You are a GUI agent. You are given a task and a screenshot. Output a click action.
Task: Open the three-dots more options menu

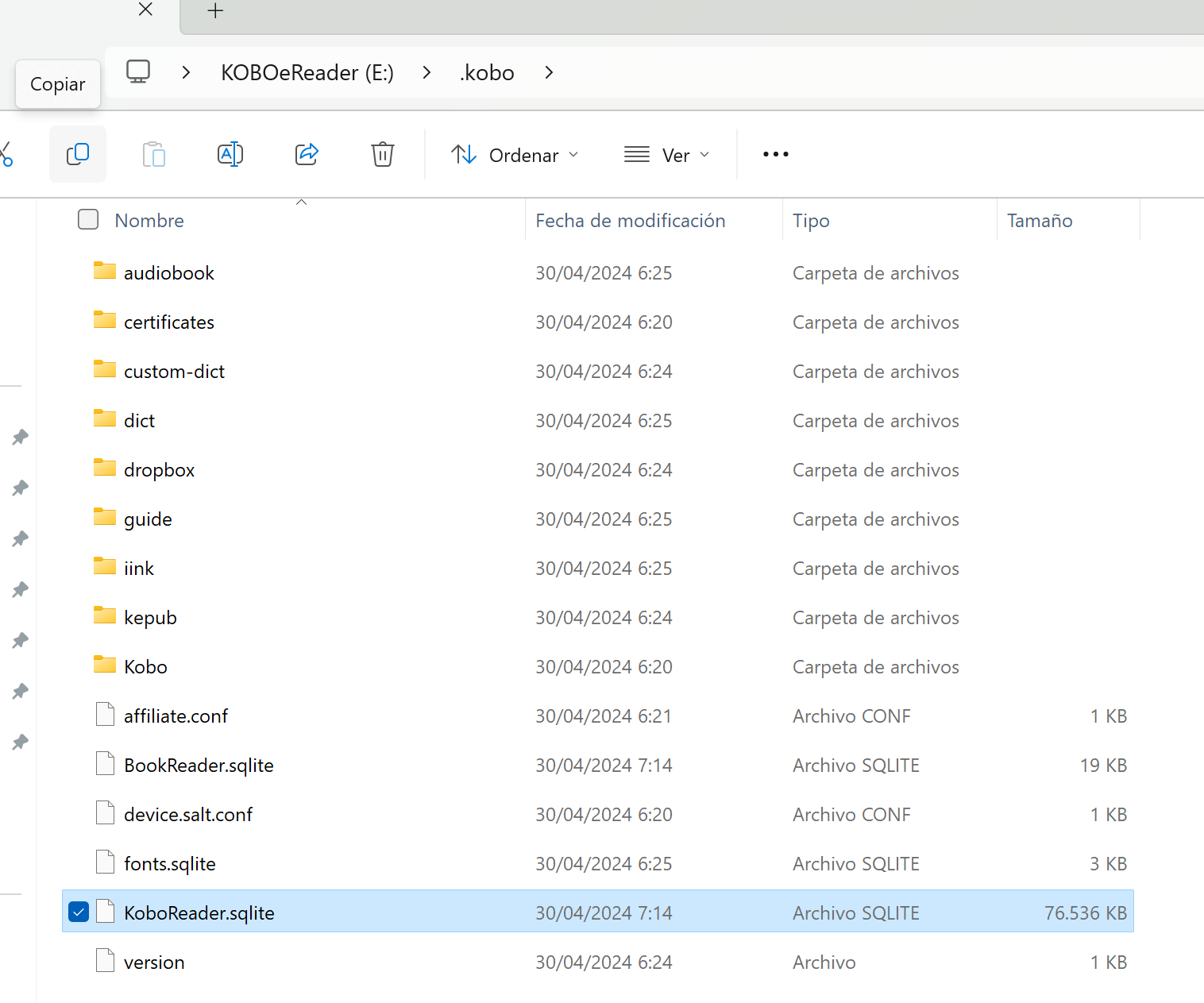pos(776,154)
